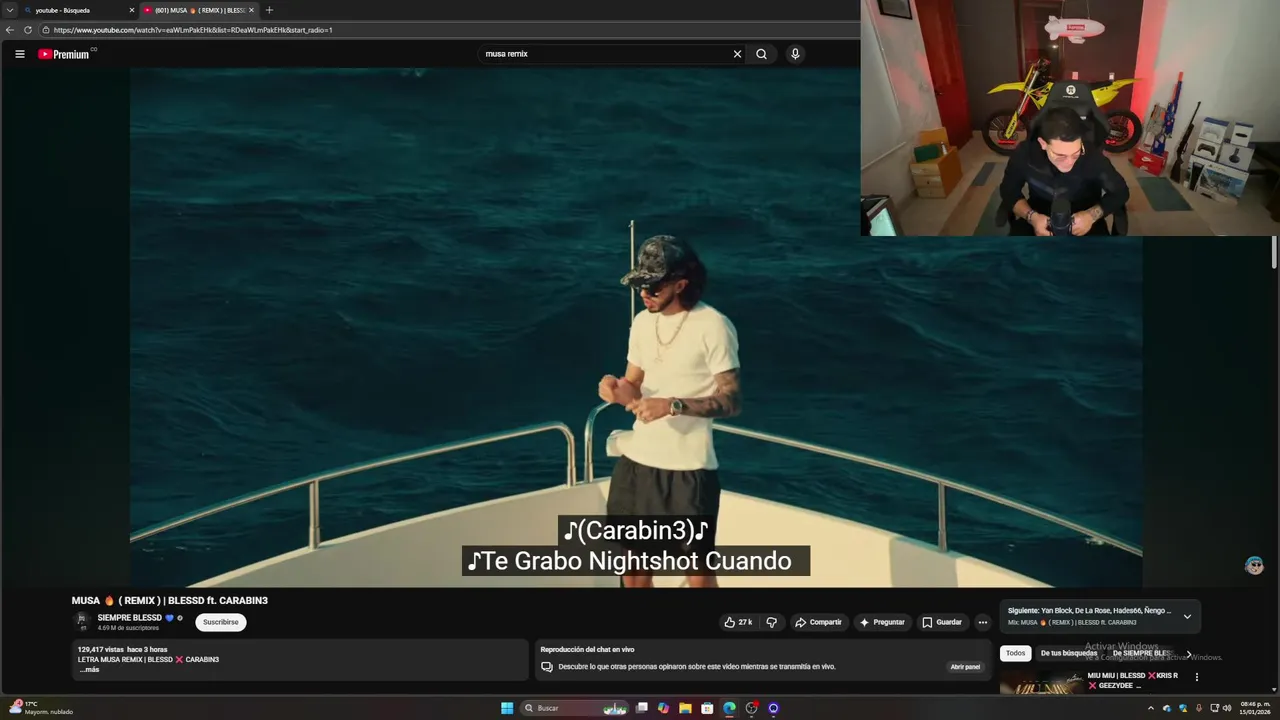Open more actions three-dot menu beside Guardar
The width and height of the screenshot is (1280, 720).
tap(982, 622)
